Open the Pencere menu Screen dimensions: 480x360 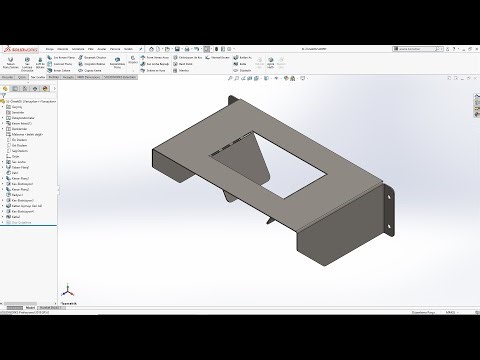[115, 49]
